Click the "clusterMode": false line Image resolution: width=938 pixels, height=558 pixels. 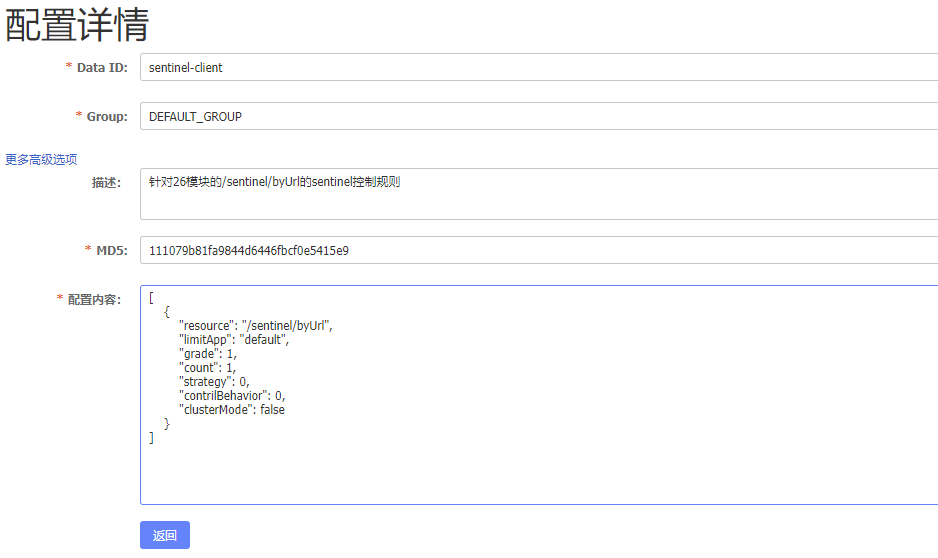point(232,410)
